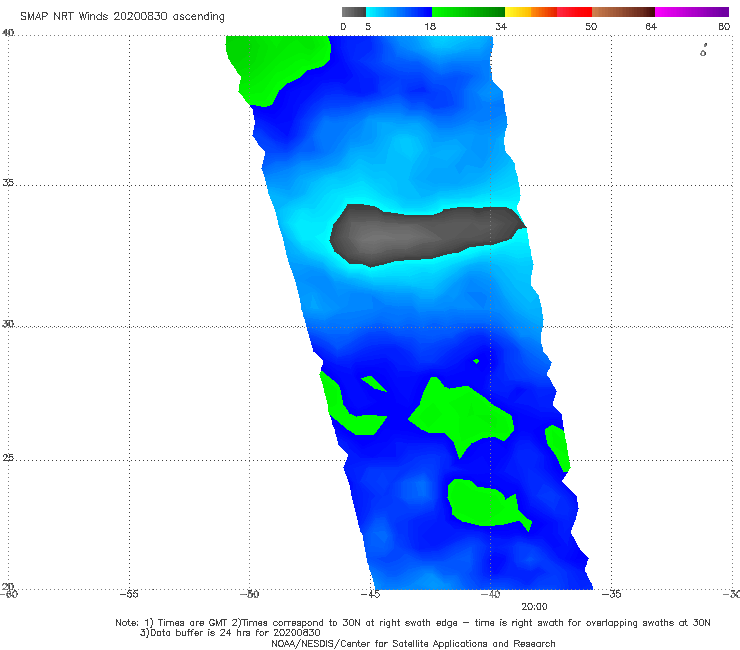Click the latitude label '35'
The height and width of the screenshot is (650, 740).
[8, 182]
